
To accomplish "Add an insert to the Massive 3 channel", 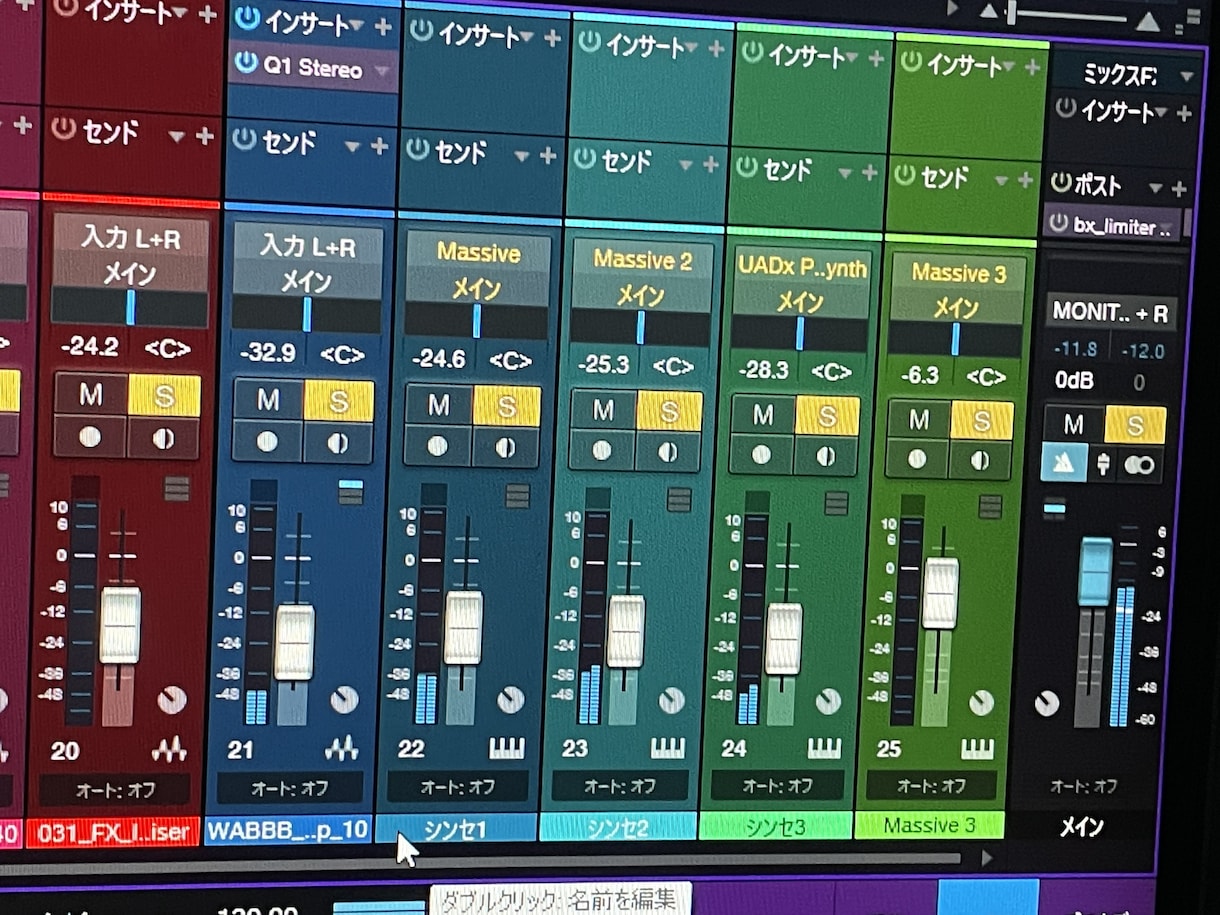I will 1032,67.
